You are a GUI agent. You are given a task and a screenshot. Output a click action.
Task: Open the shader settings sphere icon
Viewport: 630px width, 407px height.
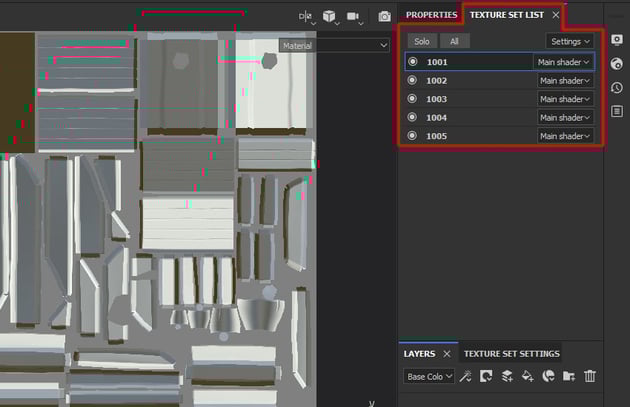[x=617, y=63]
